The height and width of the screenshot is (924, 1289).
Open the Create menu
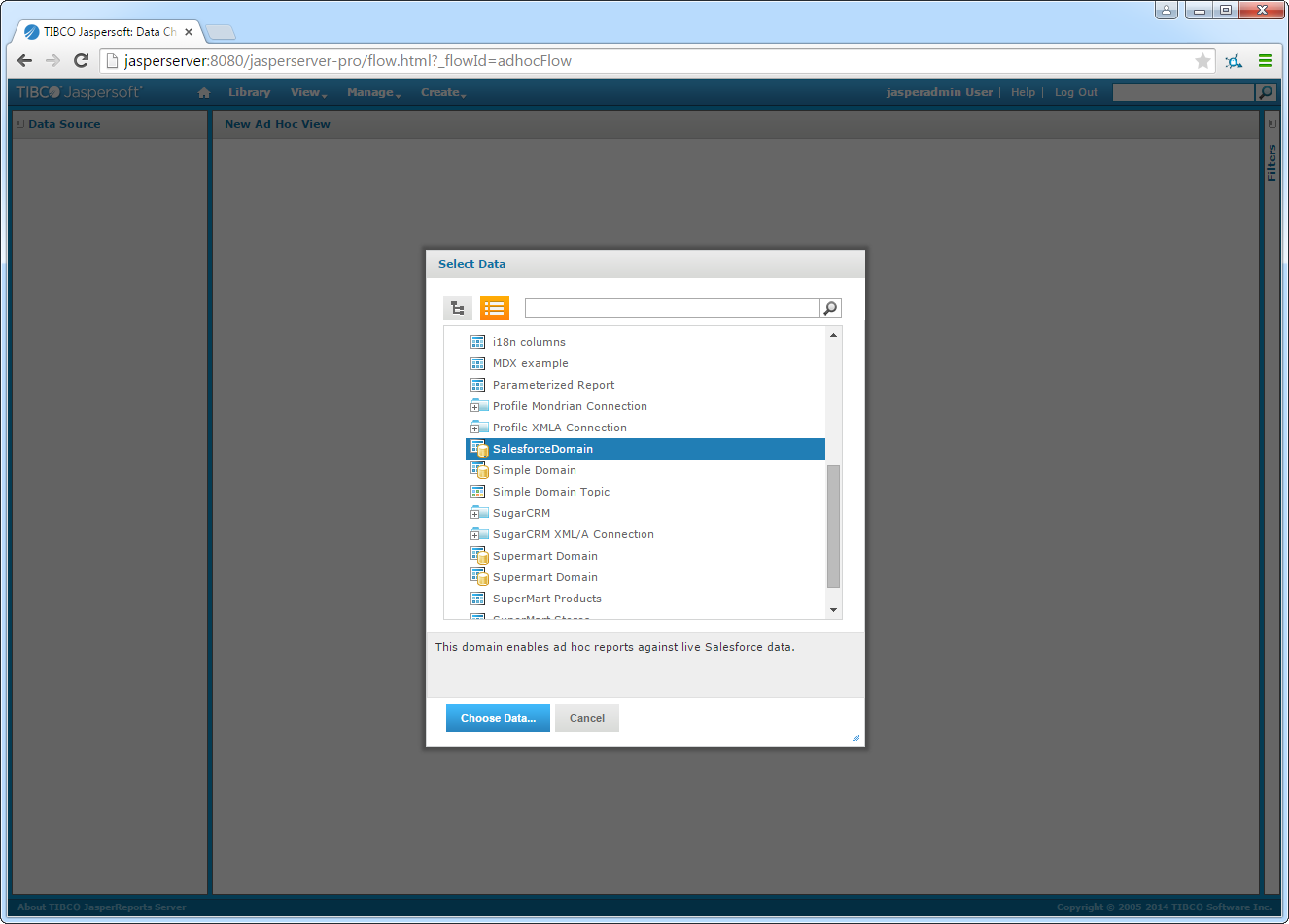click(x=442, y=93)
